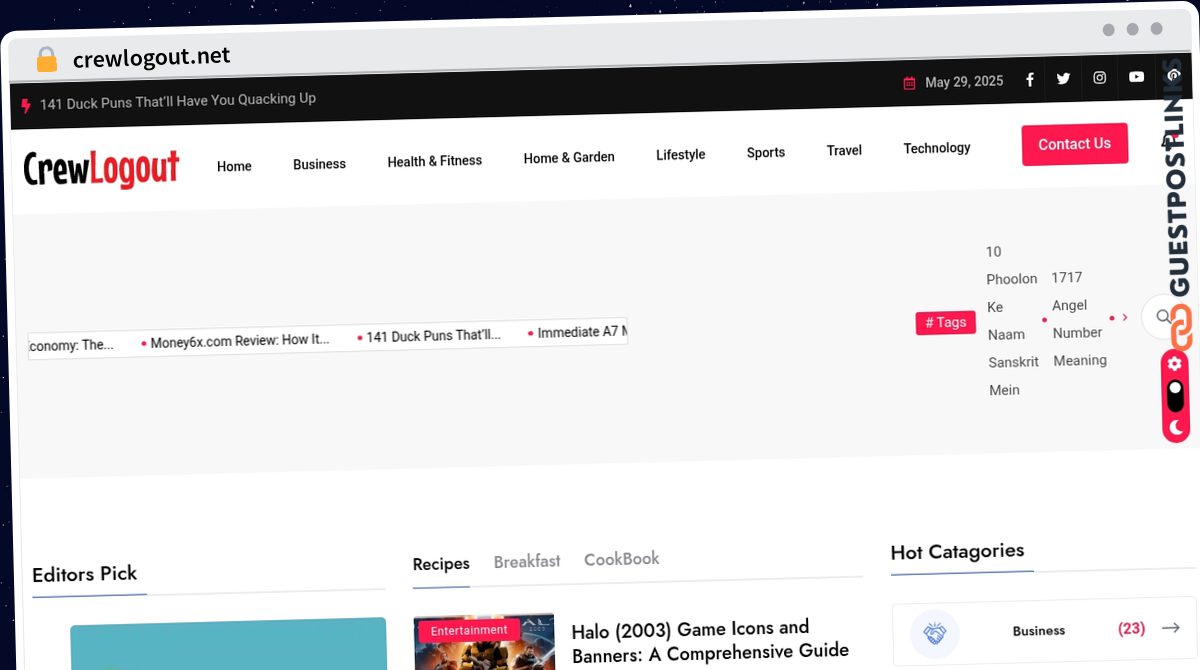
Task: Open the Technology menu item
Action: (937, 148)
